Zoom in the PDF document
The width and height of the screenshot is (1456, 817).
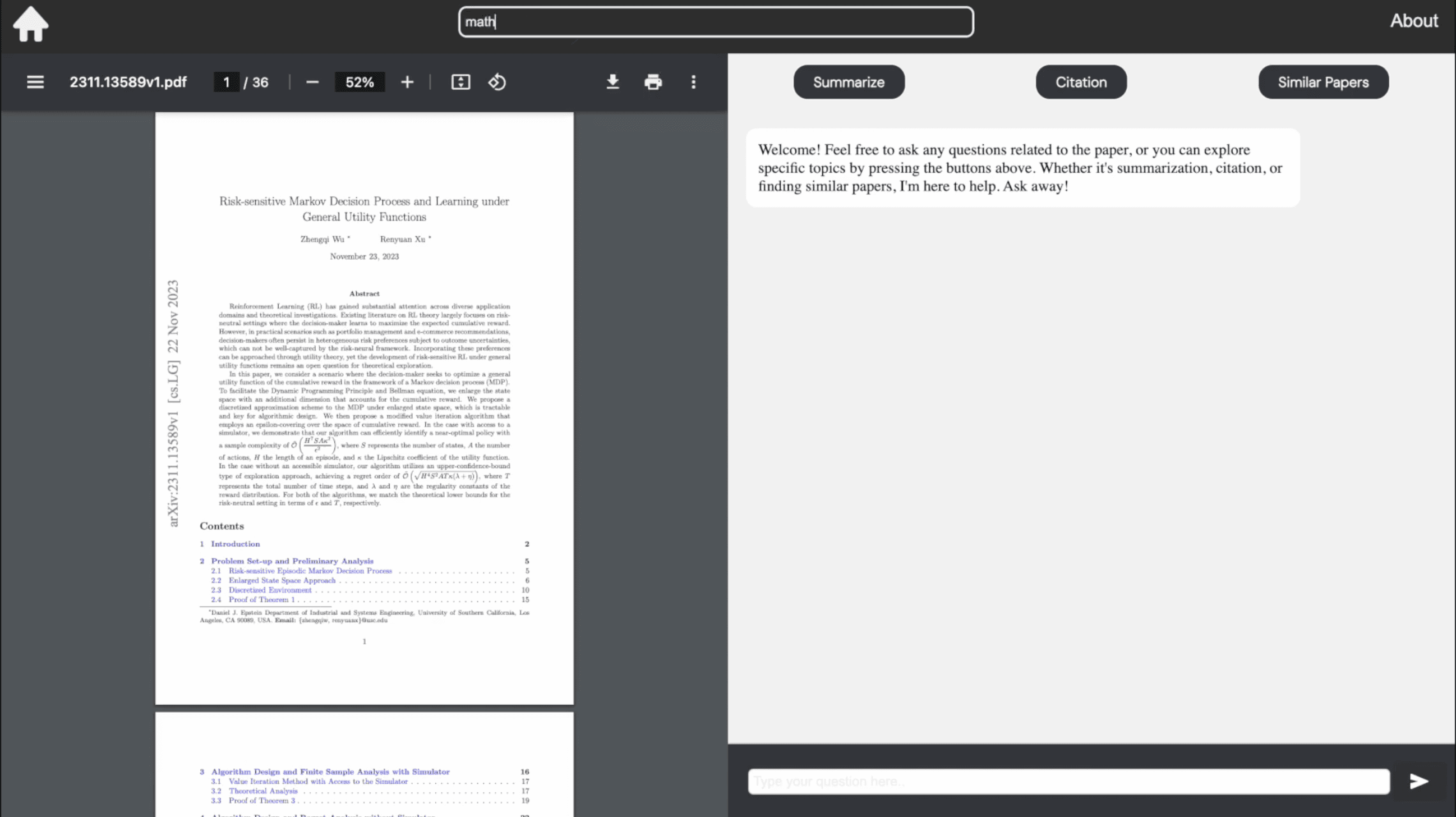coord(407,82)
